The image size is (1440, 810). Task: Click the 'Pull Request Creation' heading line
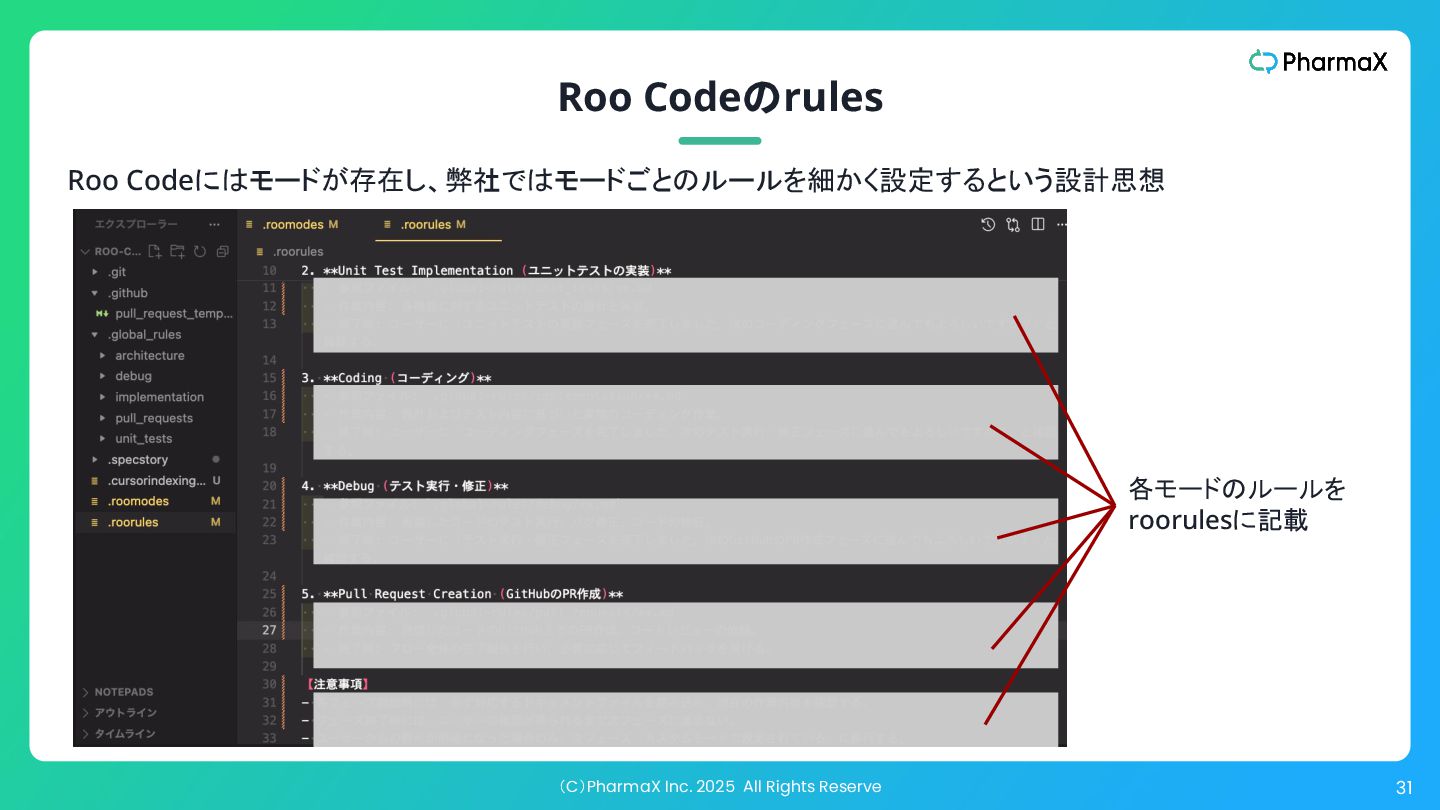pyautogui.click(x=462, y=594)
